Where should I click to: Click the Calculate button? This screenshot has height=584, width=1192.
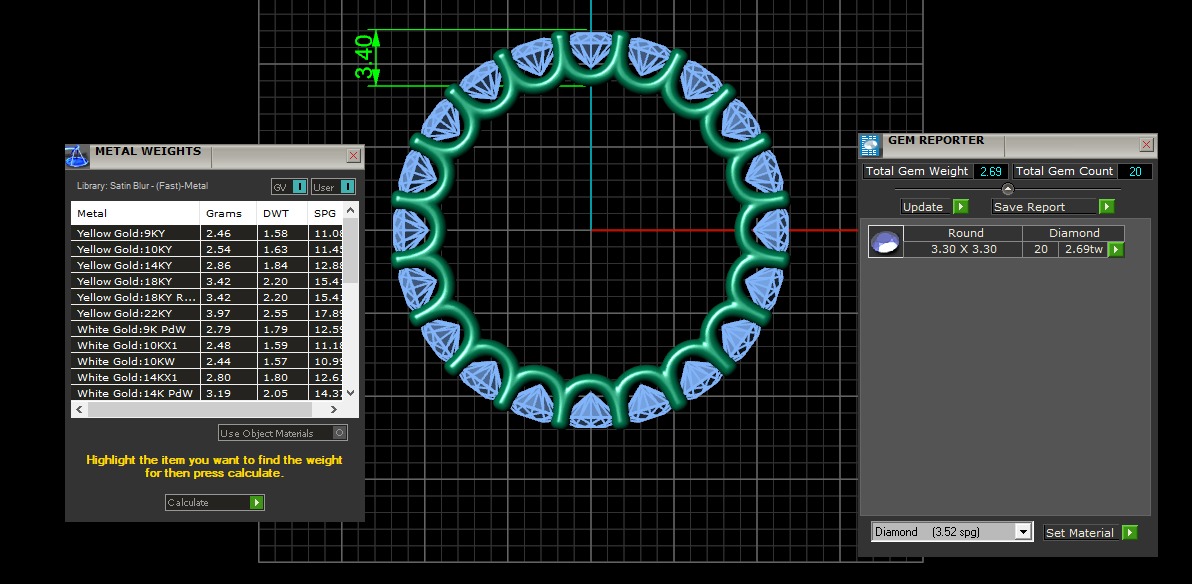214,503
